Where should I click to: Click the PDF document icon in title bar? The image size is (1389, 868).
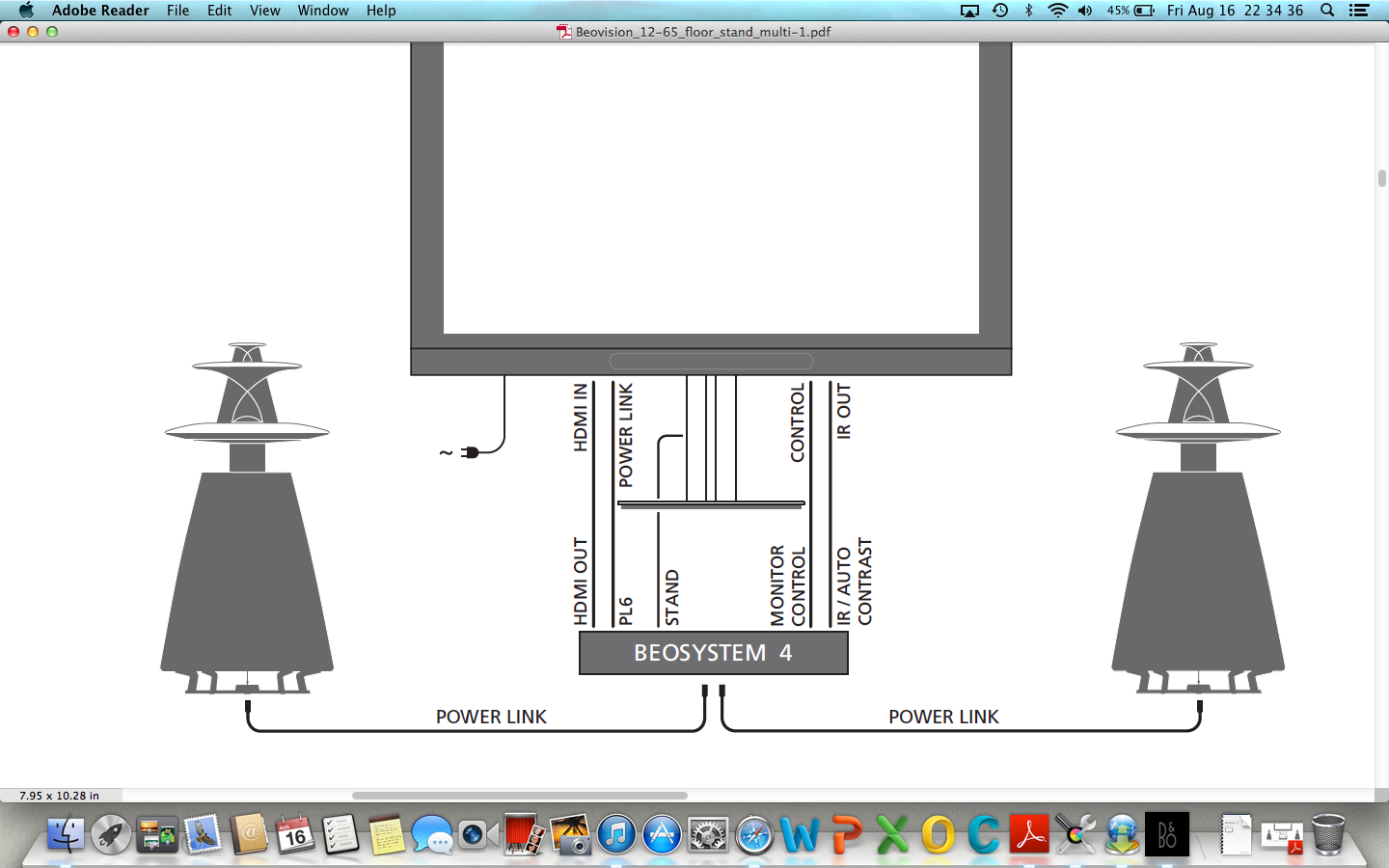pyautogui.click(x=564, y=32)
